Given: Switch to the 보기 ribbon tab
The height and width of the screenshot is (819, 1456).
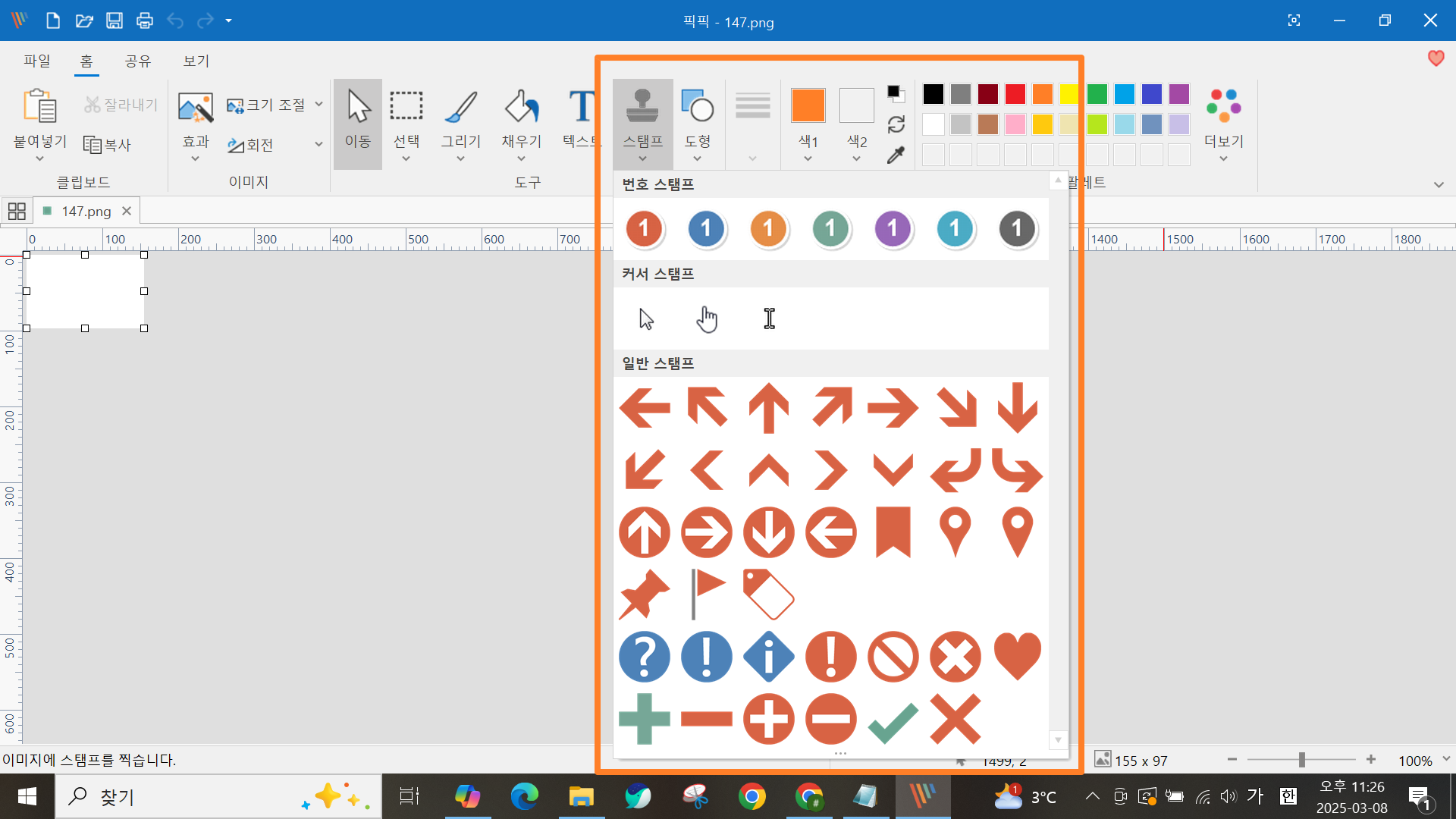Looking at the screenshot, I should coord(196,61).
